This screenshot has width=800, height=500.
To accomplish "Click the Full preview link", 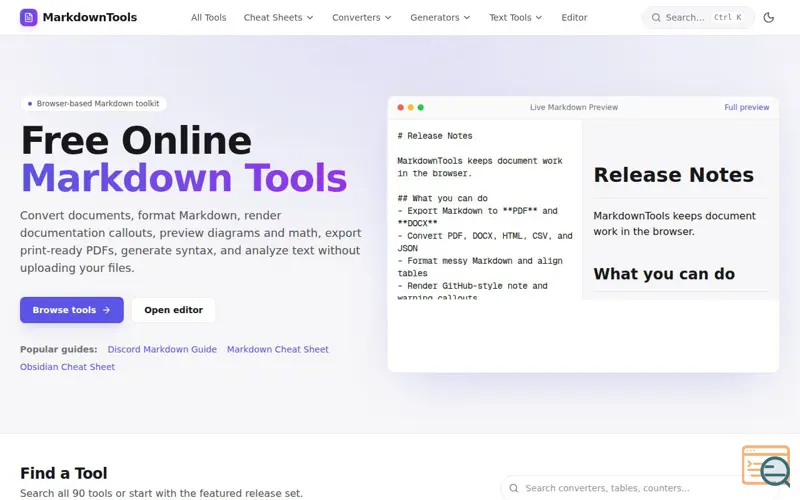I will pos(746,108).
